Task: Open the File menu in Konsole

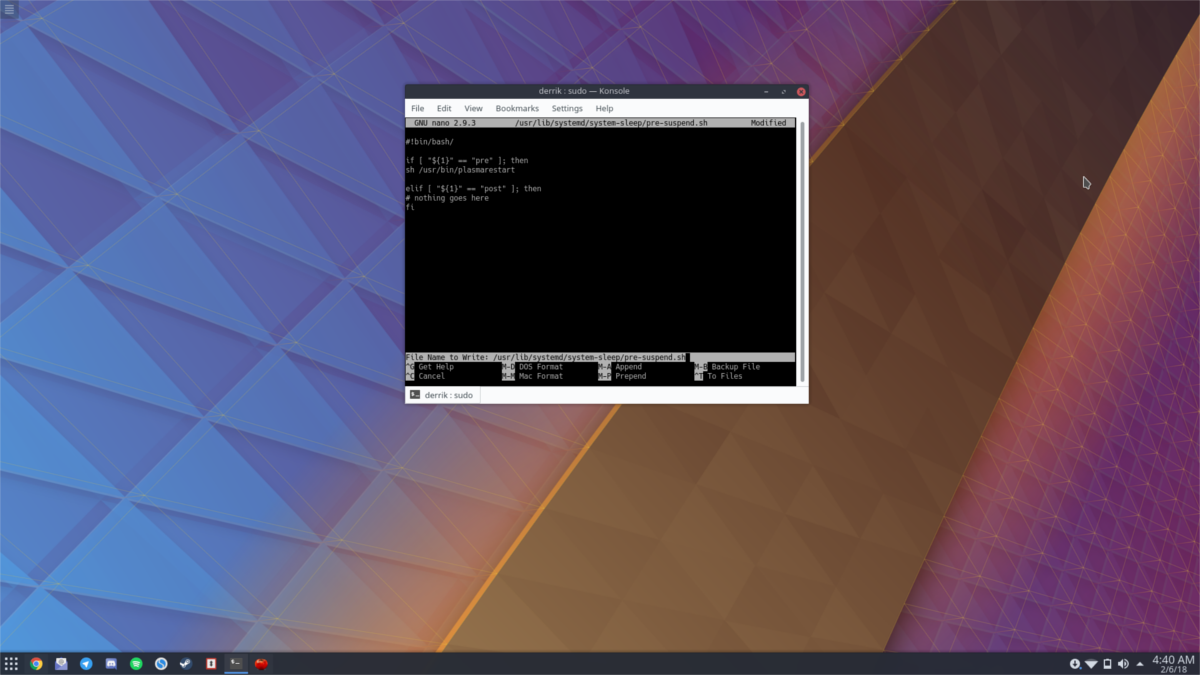Action: [417, 108]
